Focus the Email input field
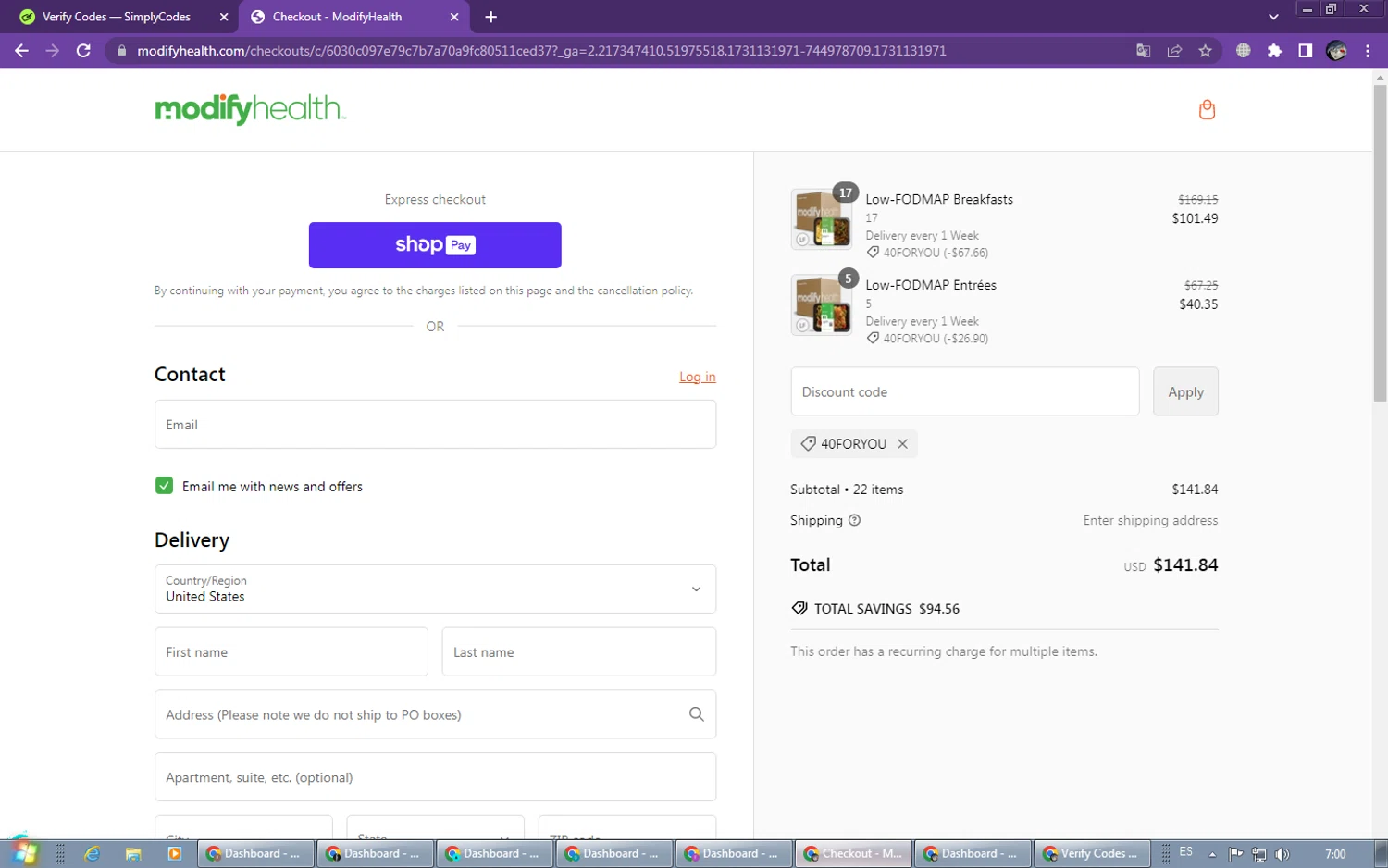The width and height of the screenshot is (1388, 868). point(435,425)
